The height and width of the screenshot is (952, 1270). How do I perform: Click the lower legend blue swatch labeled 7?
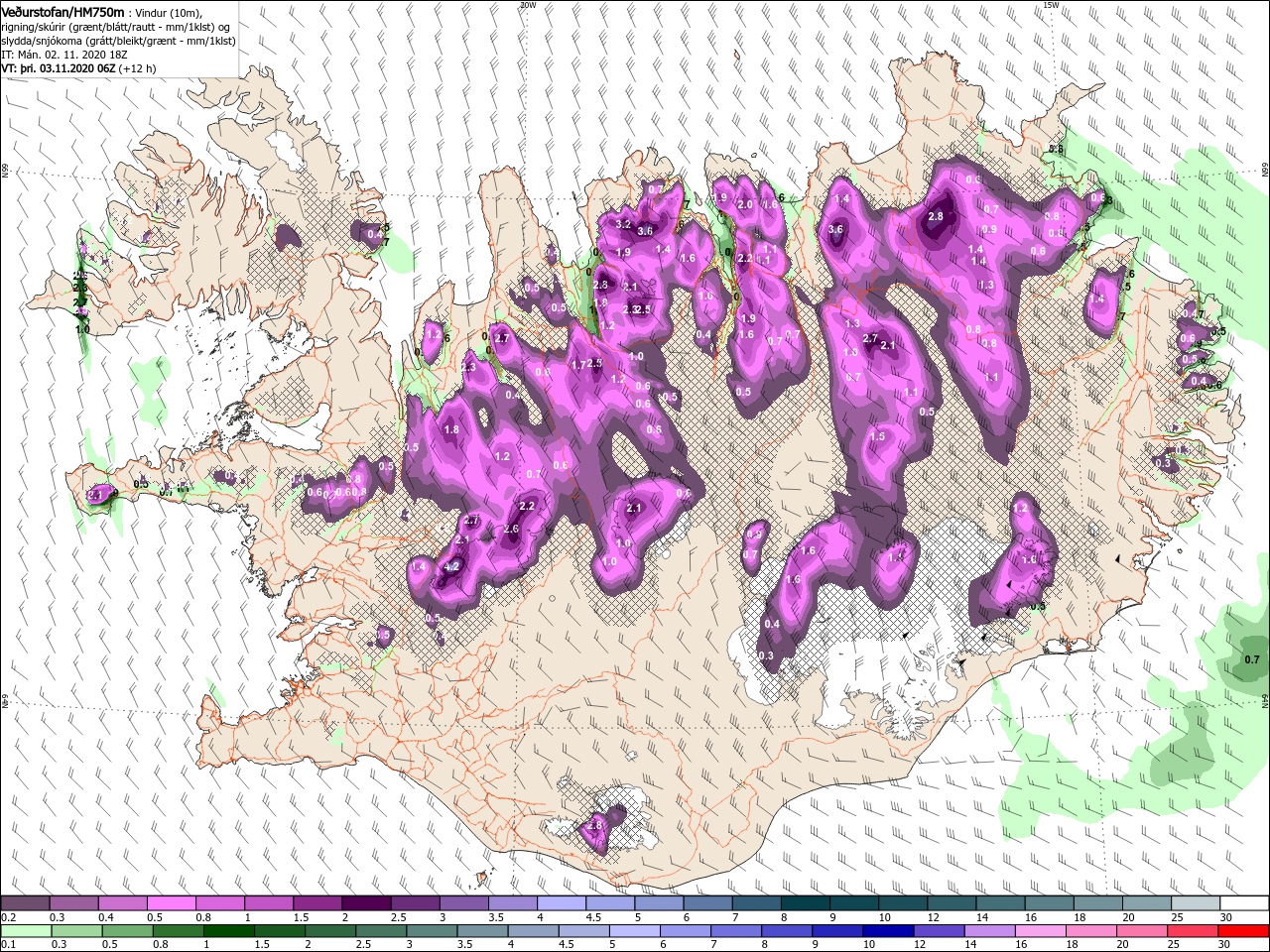[734, 931]
